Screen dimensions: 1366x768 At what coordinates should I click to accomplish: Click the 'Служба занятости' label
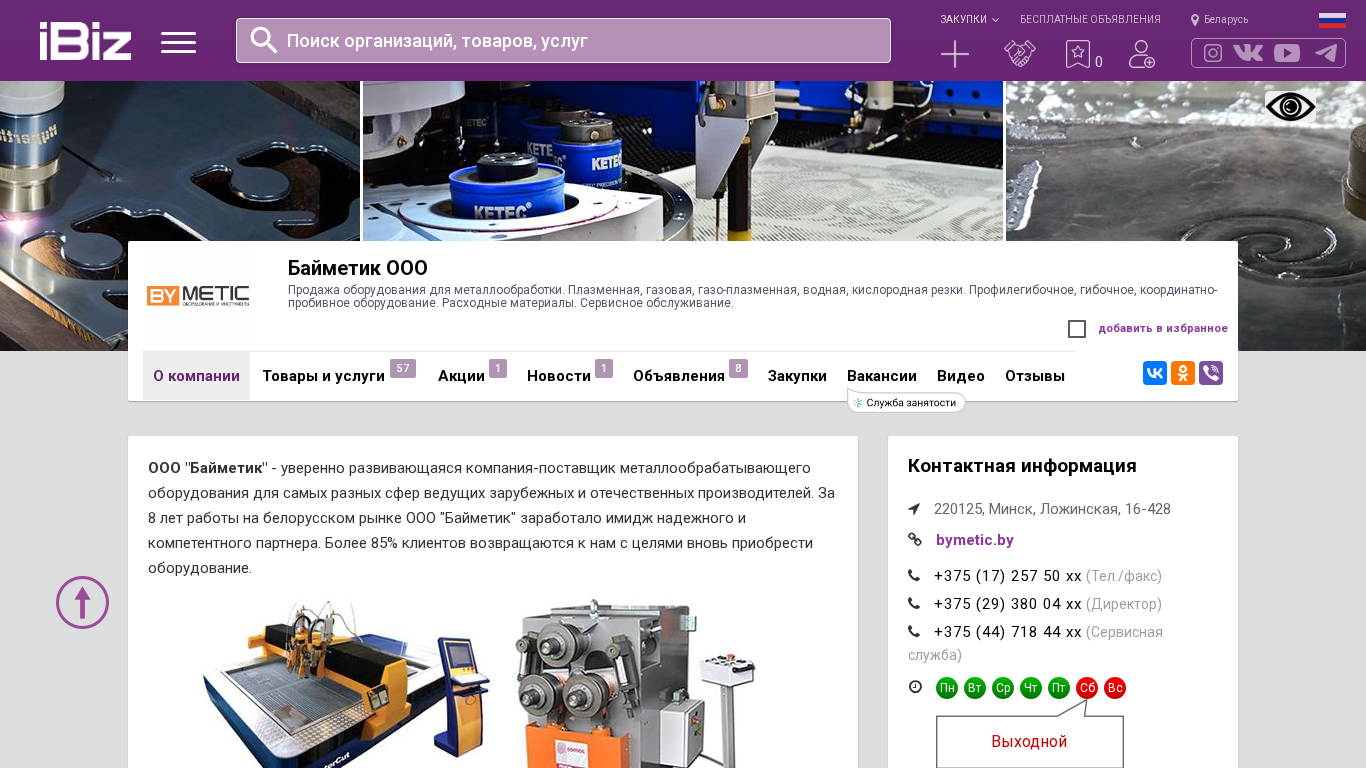[x=906, y=402]
